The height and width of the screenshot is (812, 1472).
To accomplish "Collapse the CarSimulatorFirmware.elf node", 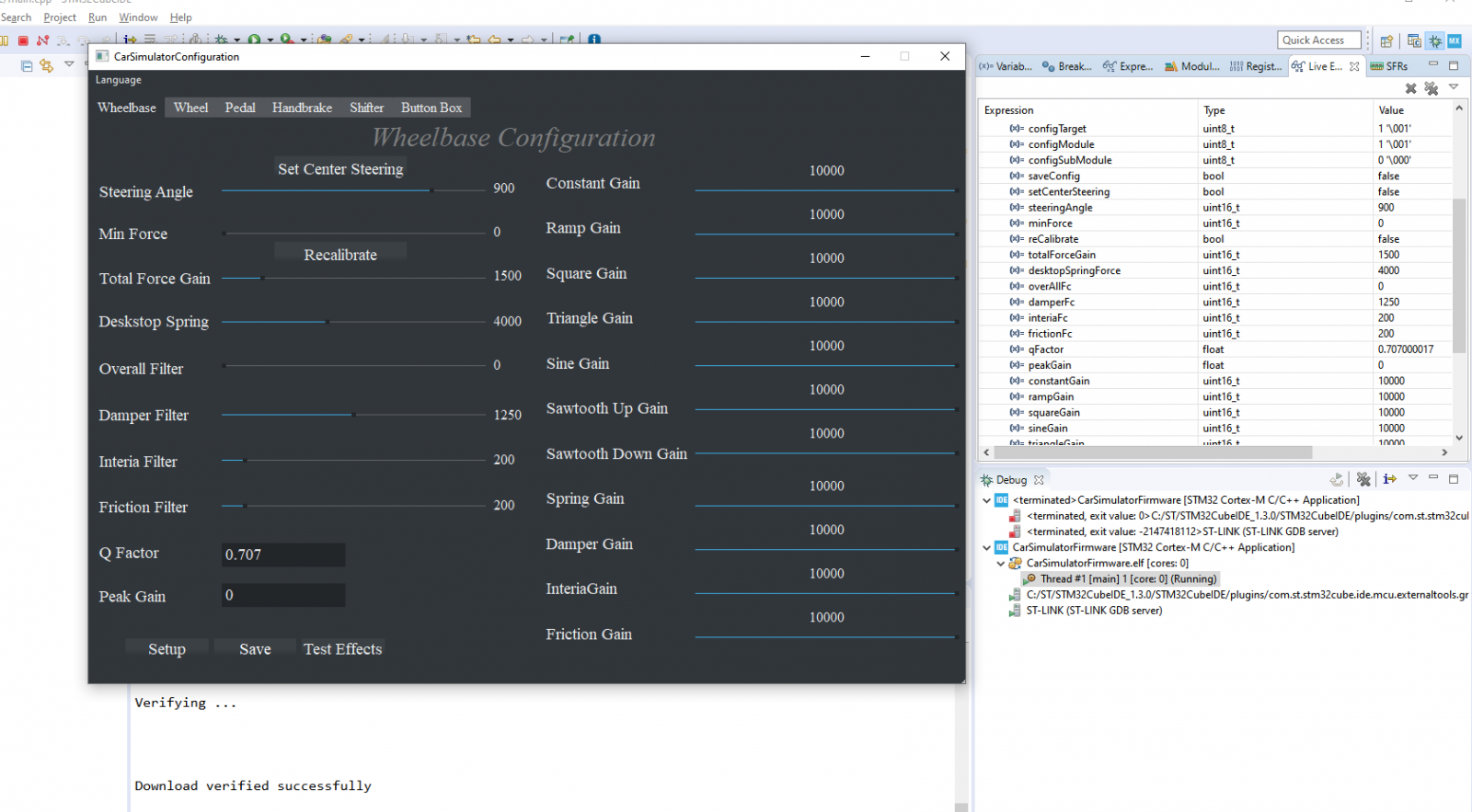I will (x=1001, y=563).
